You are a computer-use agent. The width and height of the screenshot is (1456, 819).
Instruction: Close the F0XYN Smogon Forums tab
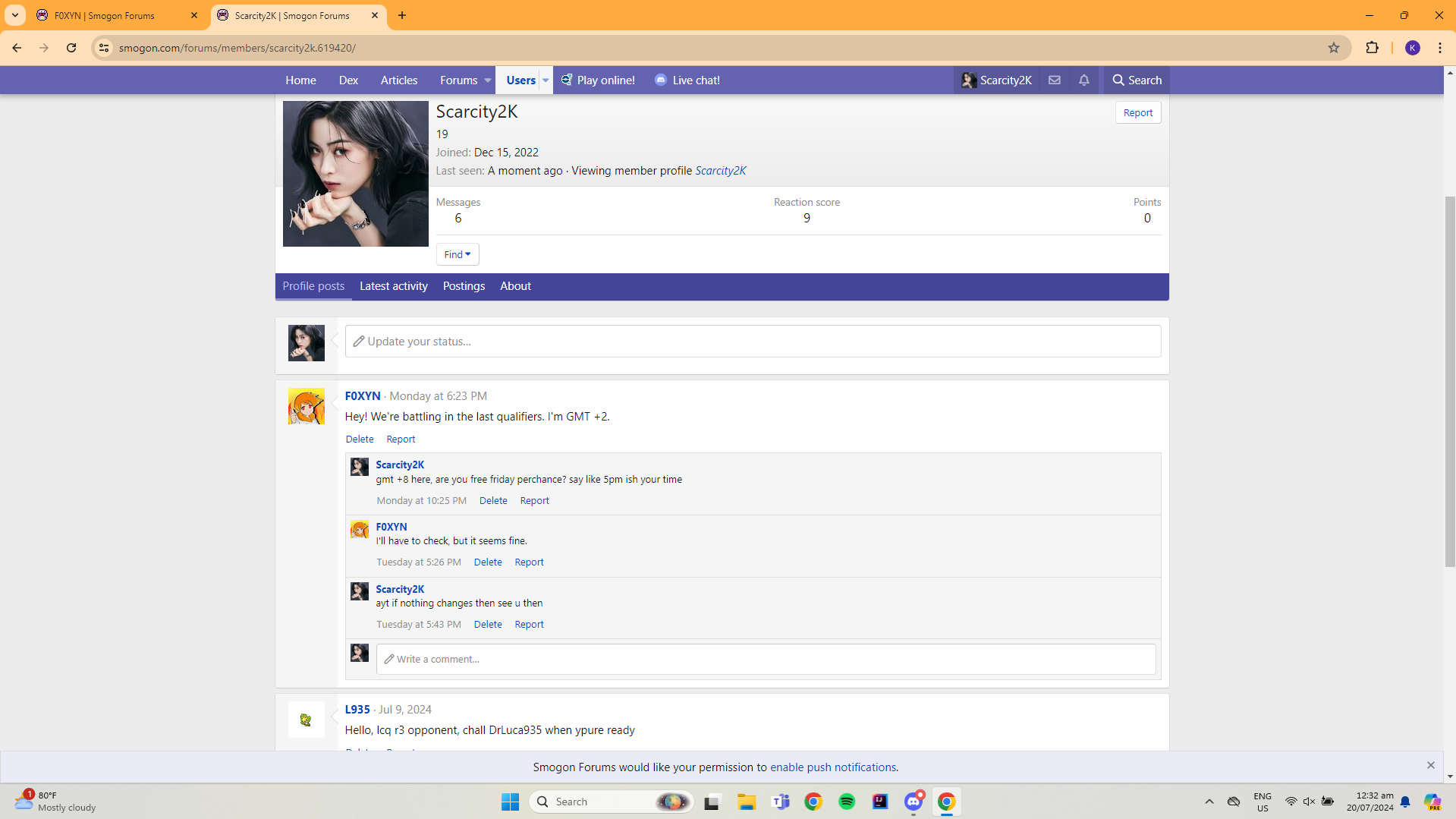click(194, 15)
